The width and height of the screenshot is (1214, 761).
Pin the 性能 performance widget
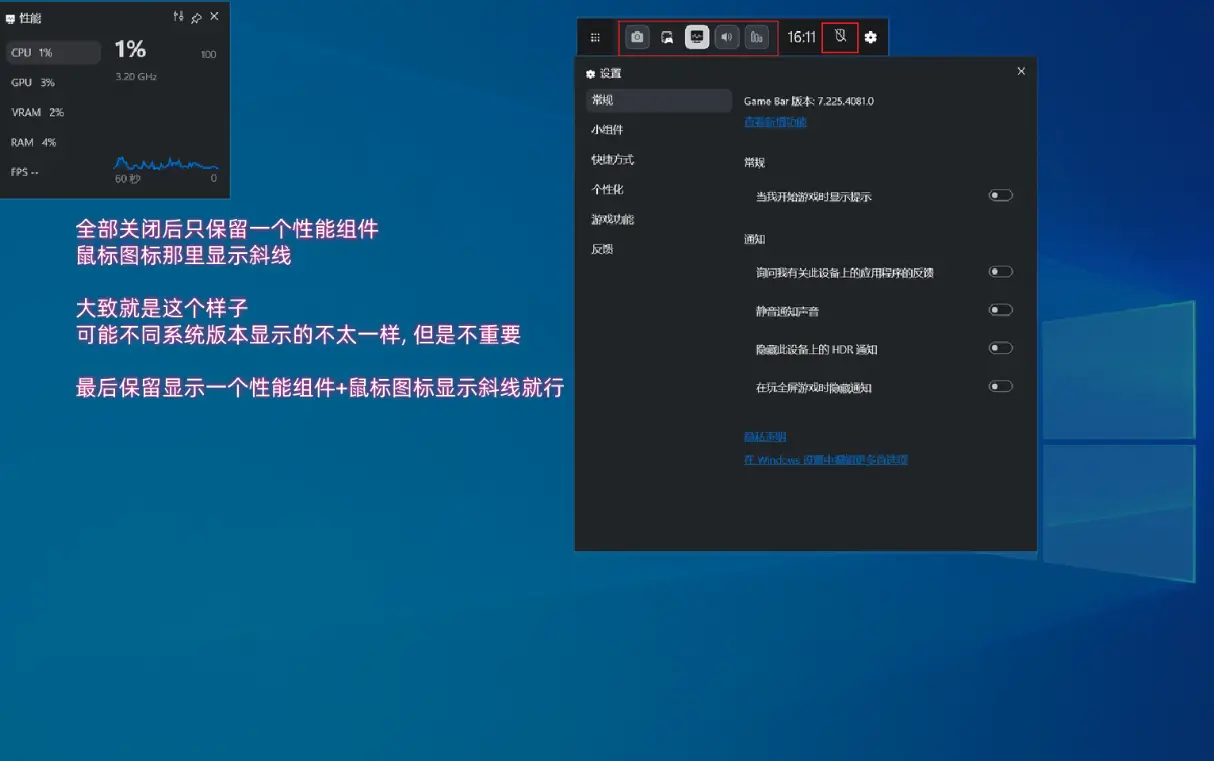[x=196, y=17]
